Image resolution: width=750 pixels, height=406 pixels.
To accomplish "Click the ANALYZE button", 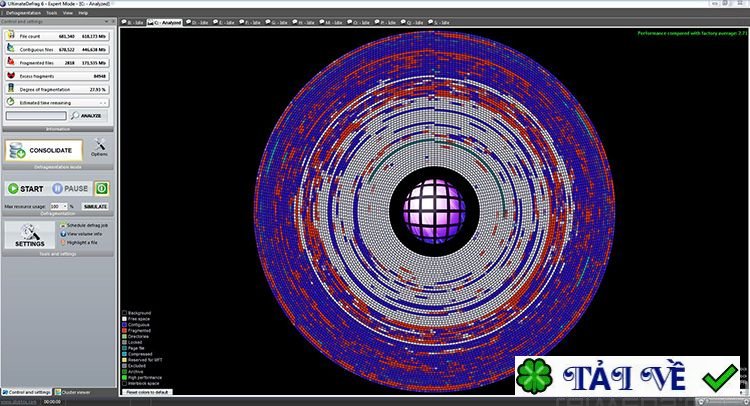I will coord(88,116).
